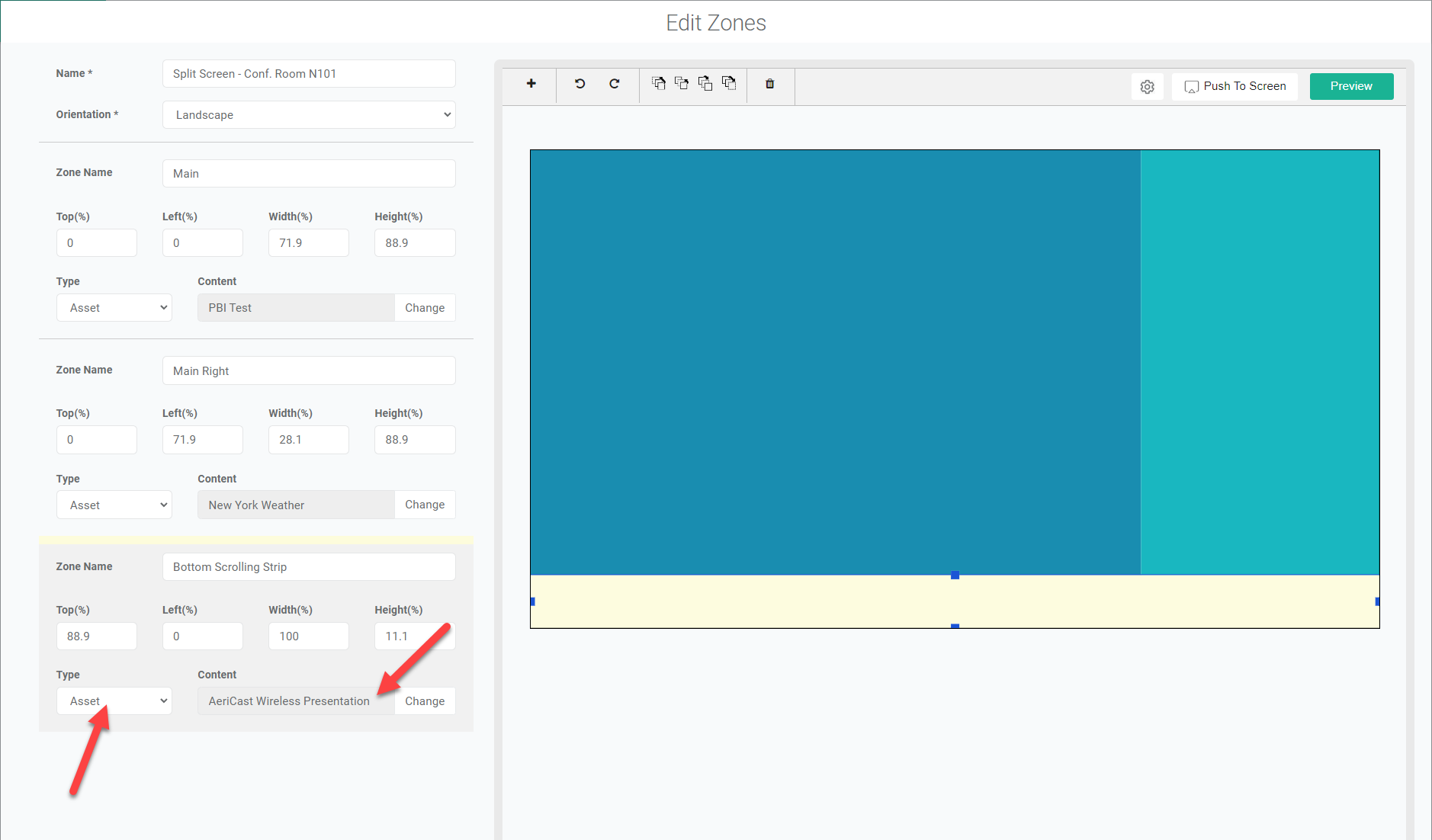1432x840 pixels.
Task: Click the second layer-ordering icon in toolbar
Action: pos(682,83)
